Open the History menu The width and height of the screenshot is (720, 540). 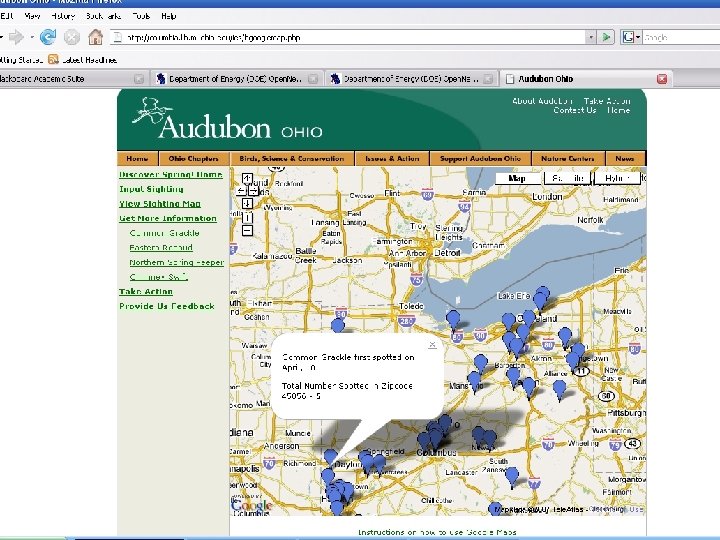pos(63,16)
